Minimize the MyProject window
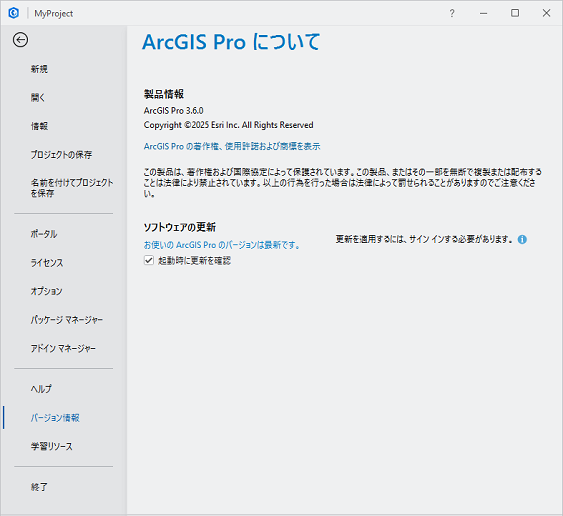Viewport: 563px width, 516px height. (484, 13)
